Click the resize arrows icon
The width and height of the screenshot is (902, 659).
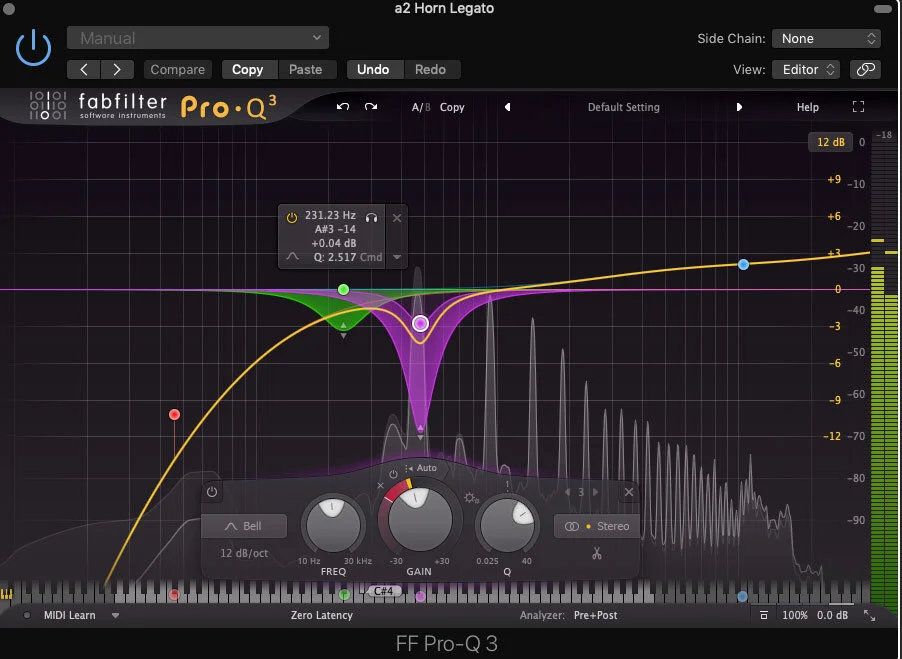869,616
